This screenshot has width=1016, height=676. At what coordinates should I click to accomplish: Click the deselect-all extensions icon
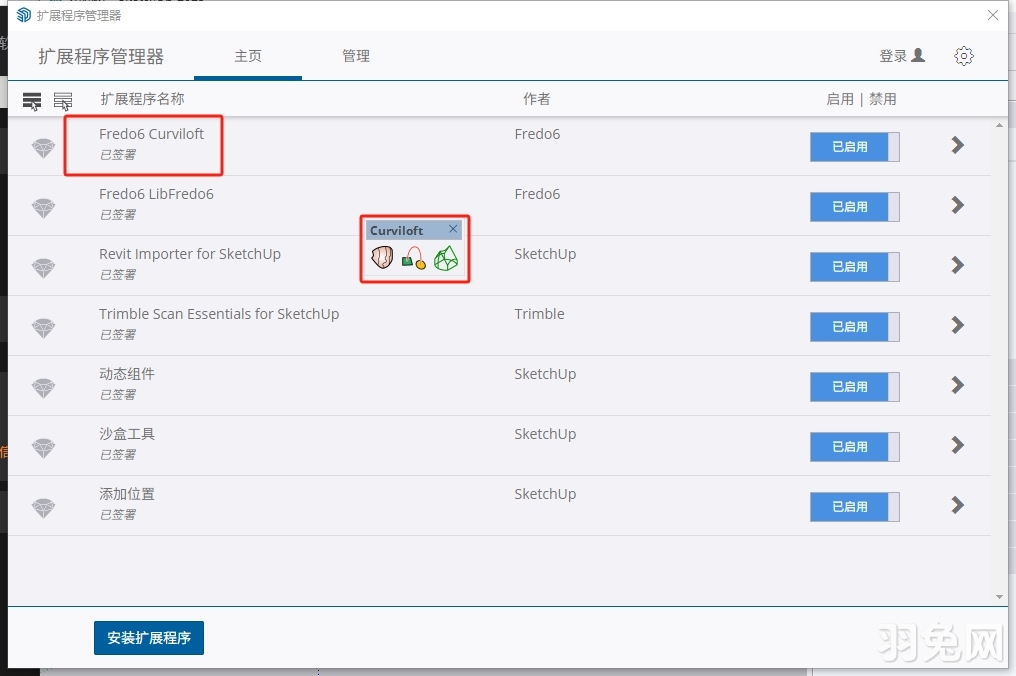pyautogui.click(x=63, y=100)
